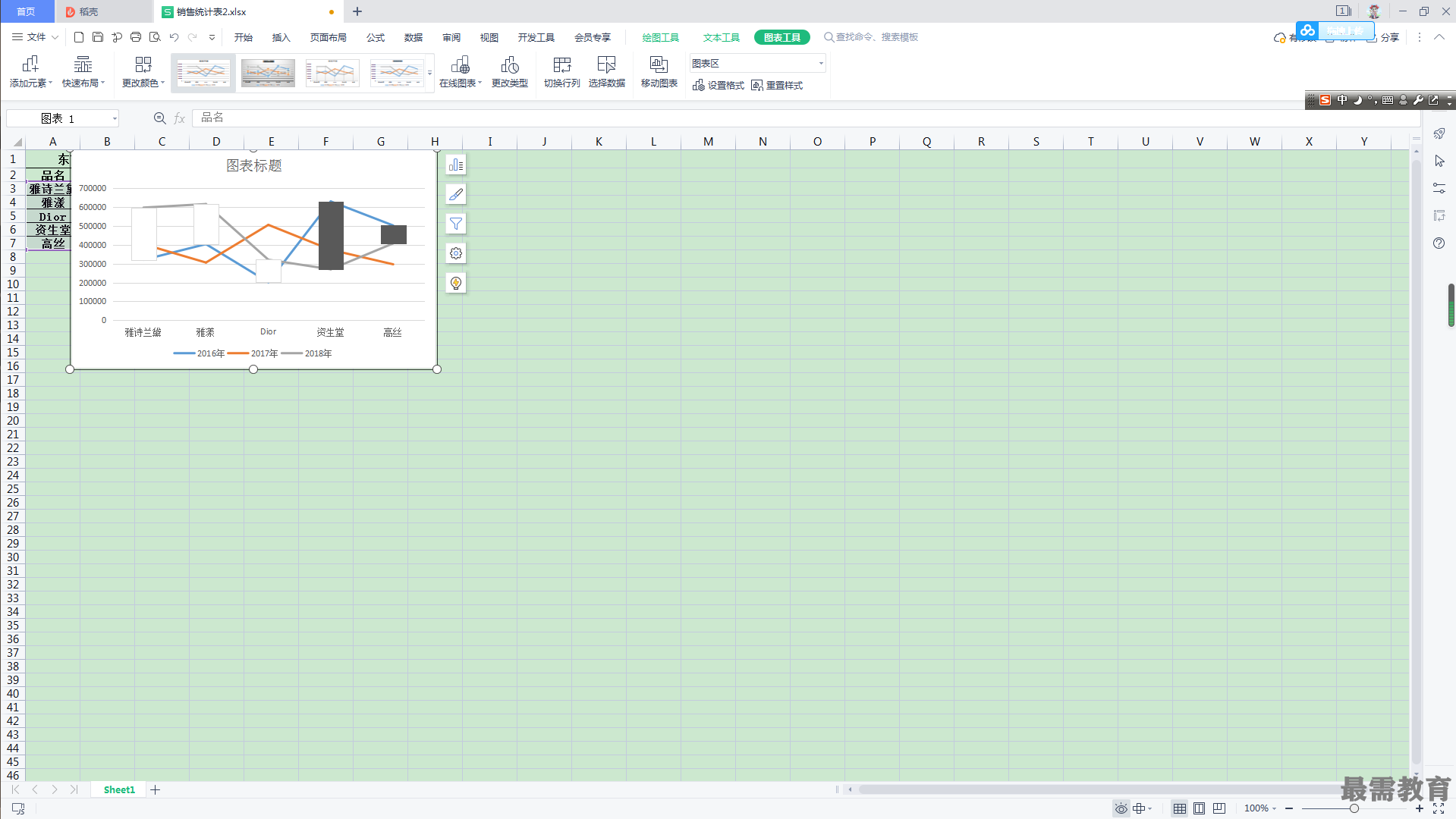Toggle the Sogou 中 Chinese/English input mode
This screenshot has height=819, width=1456.
coord(1342,100)
